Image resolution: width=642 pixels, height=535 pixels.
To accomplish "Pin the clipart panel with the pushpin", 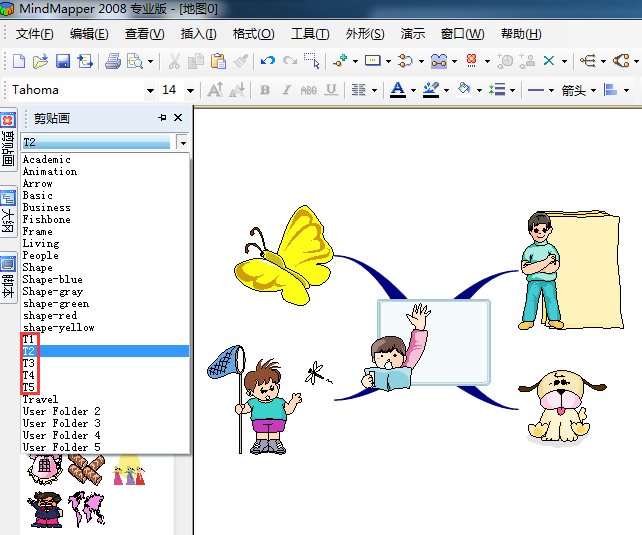I will pos(163,118).
